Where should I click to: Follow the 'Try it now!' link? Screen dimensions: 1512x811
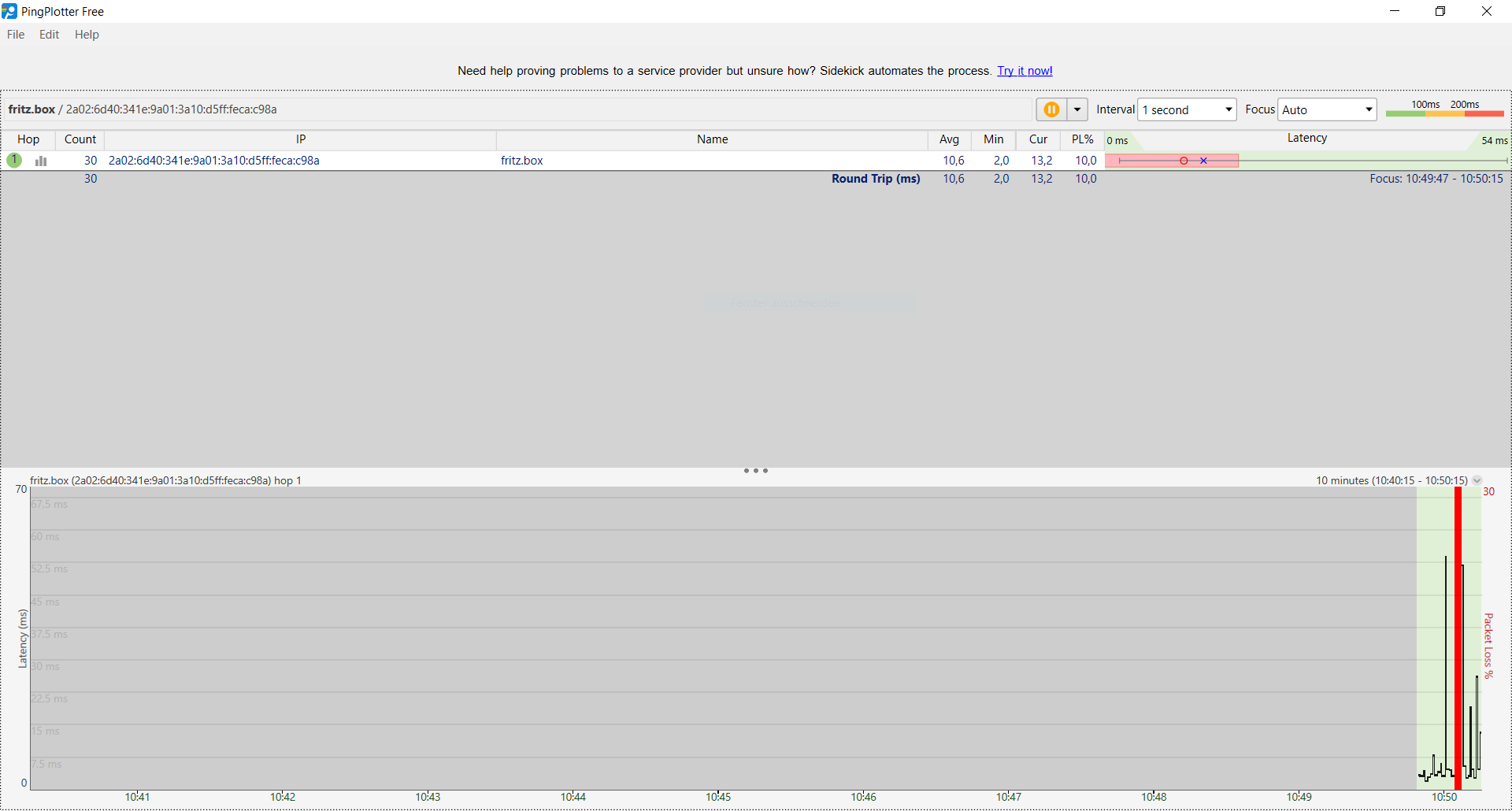(x=1025, y=71)
